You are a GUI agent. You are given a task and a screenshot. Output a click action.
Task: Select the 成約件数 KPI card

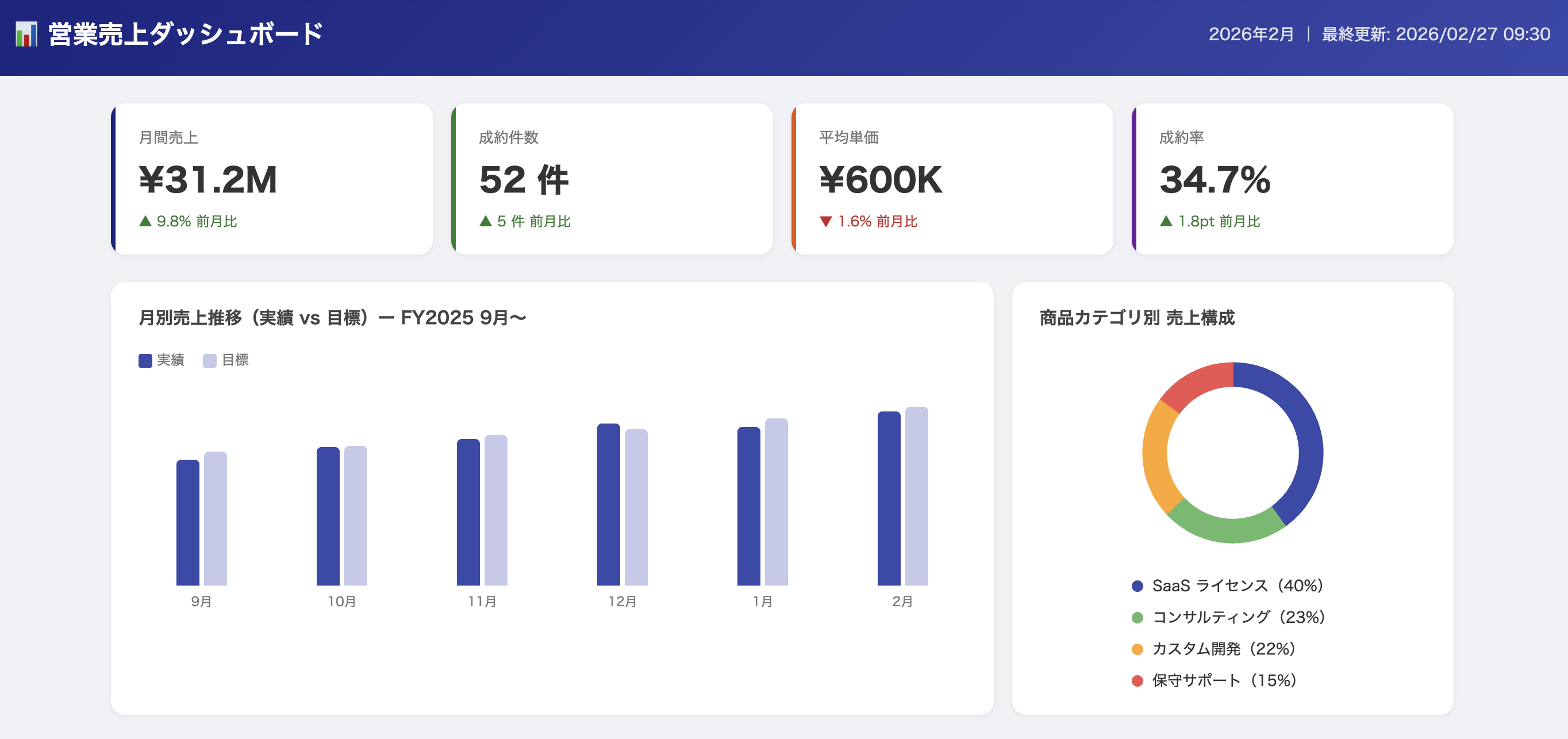click(x=613, y=179)
